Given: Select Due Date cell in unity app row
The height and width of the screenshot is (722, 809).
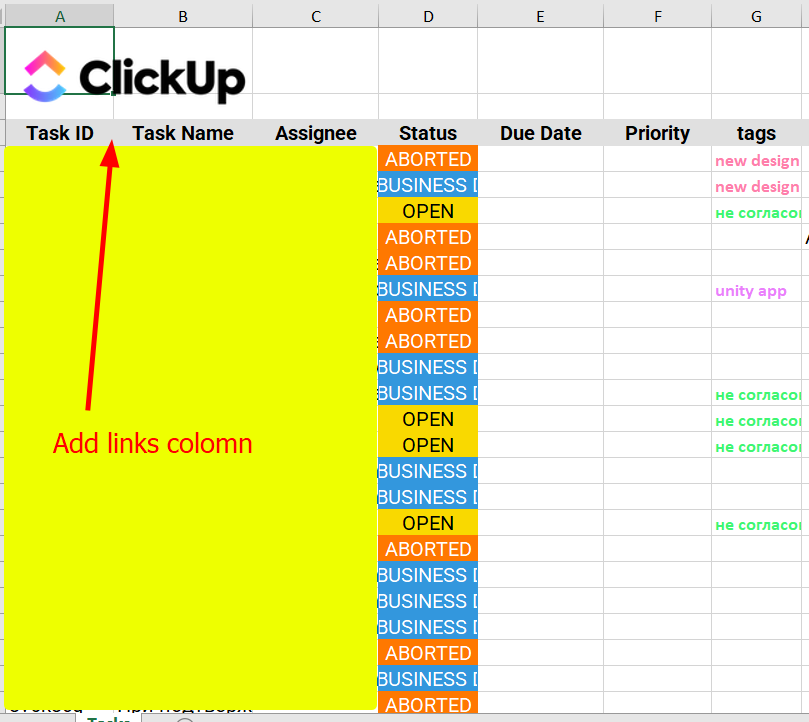Looking at the screenshot, I should (x=540, y=289).
